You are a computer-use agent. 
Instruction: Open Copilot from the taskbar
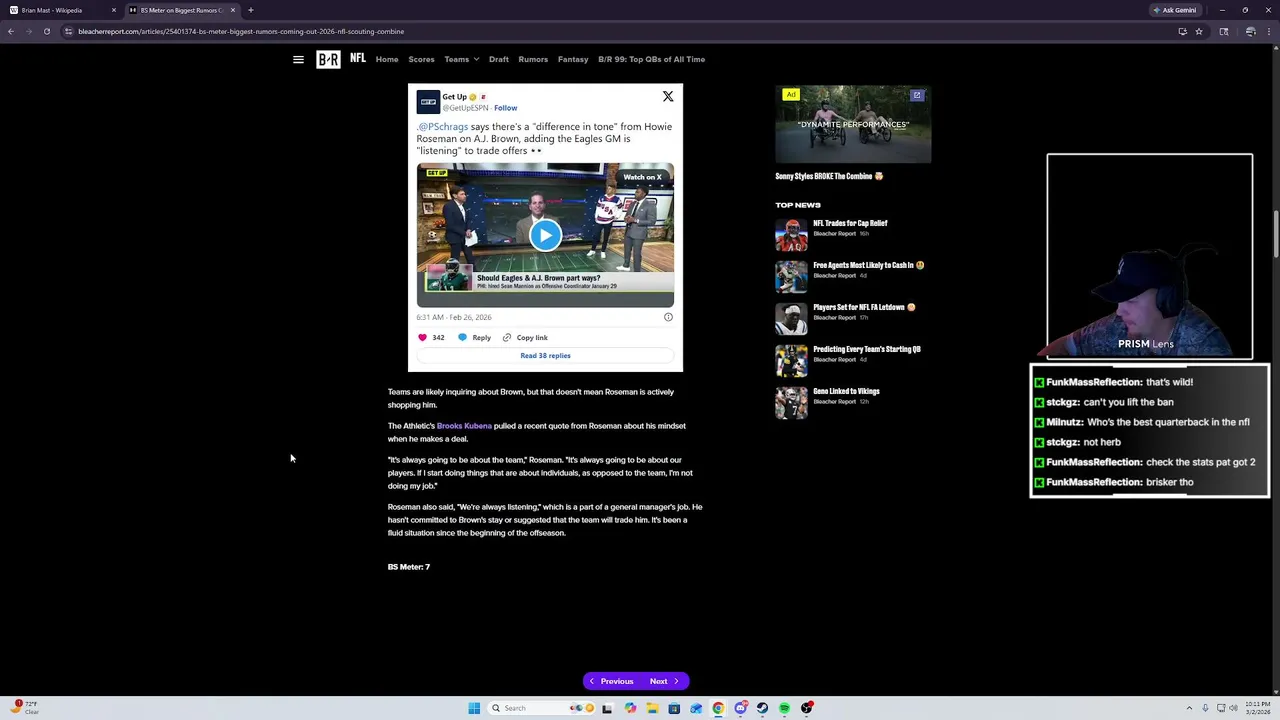(630, 708)
